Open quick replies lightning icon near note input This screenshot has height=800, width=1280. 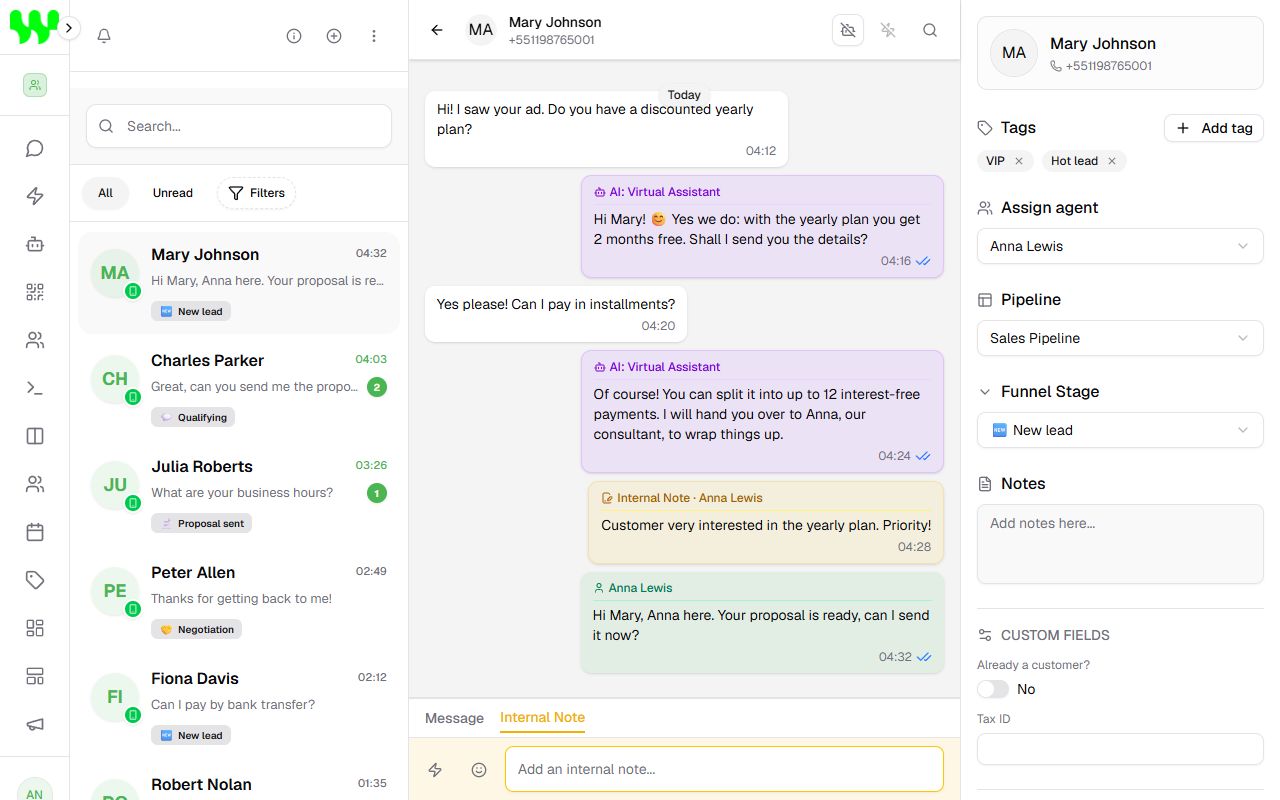pyautogui.click(x=435, y=769)
